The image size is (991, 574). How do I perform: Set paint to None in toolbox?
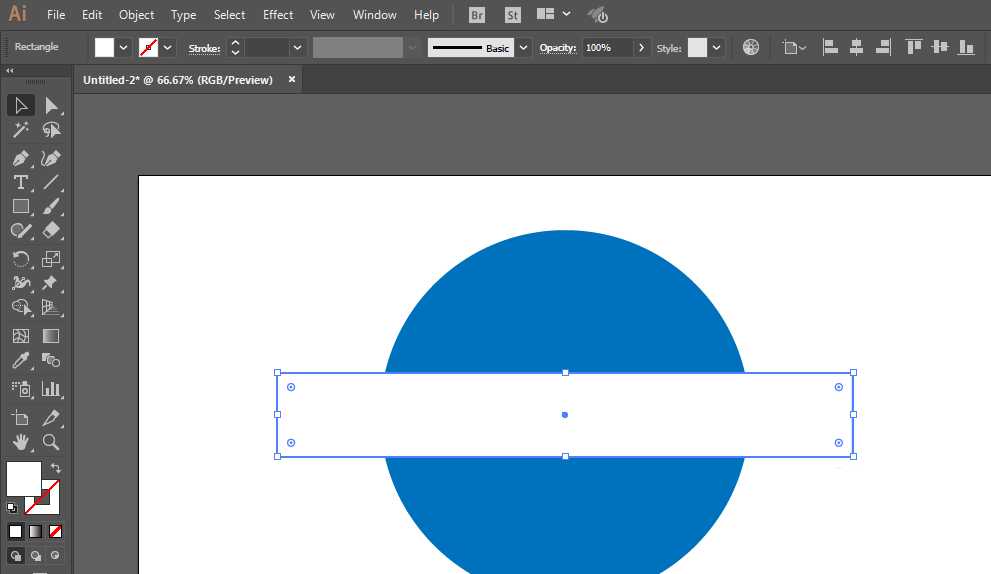pos(56,531)
